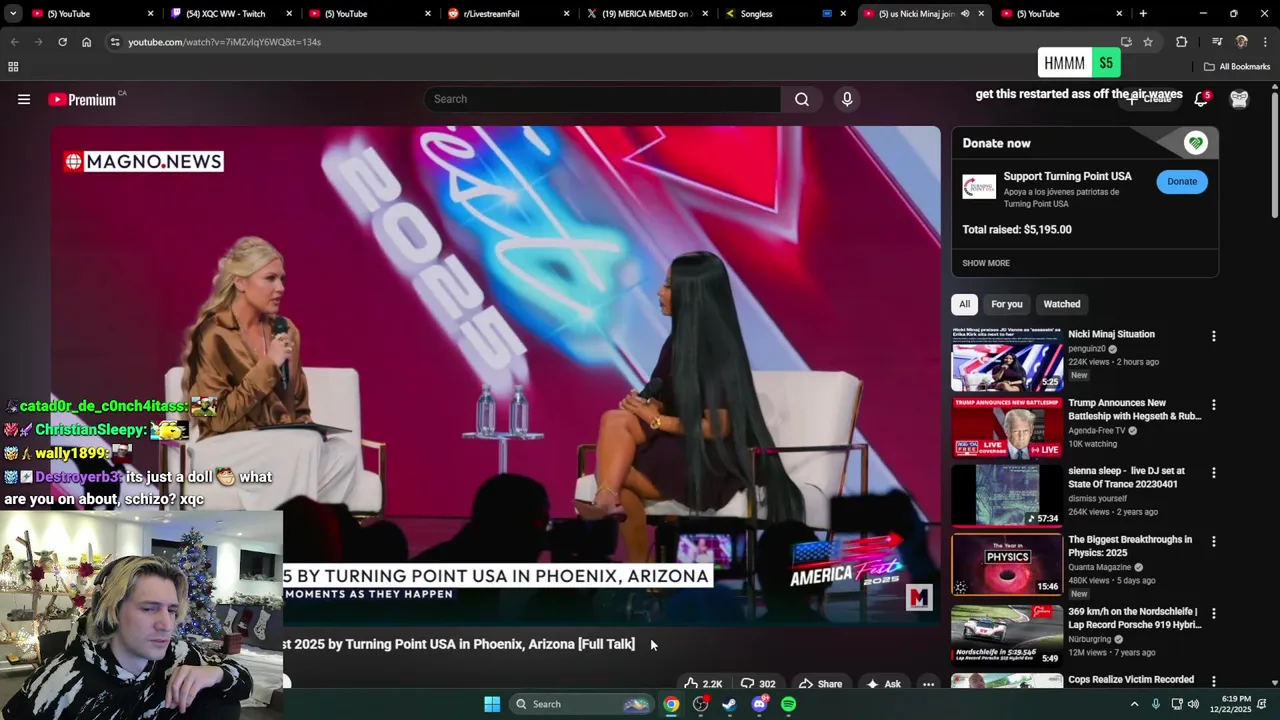Viewport: 1280px width, 720px height.
Task: Open All Bookmarks folder
Action: 1237,67
